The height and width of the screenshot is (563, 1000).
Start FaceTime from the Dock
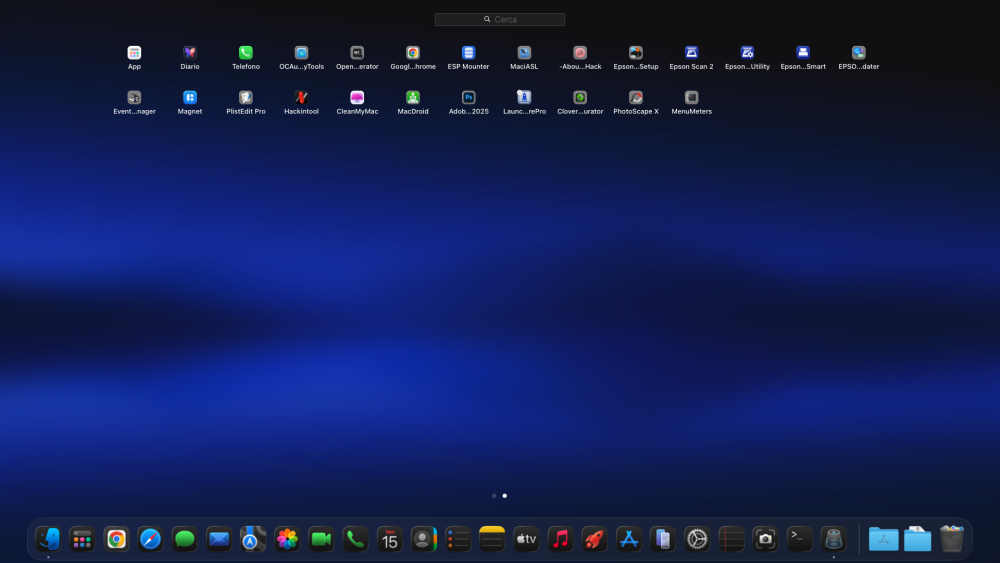click(x=321, y=539)
